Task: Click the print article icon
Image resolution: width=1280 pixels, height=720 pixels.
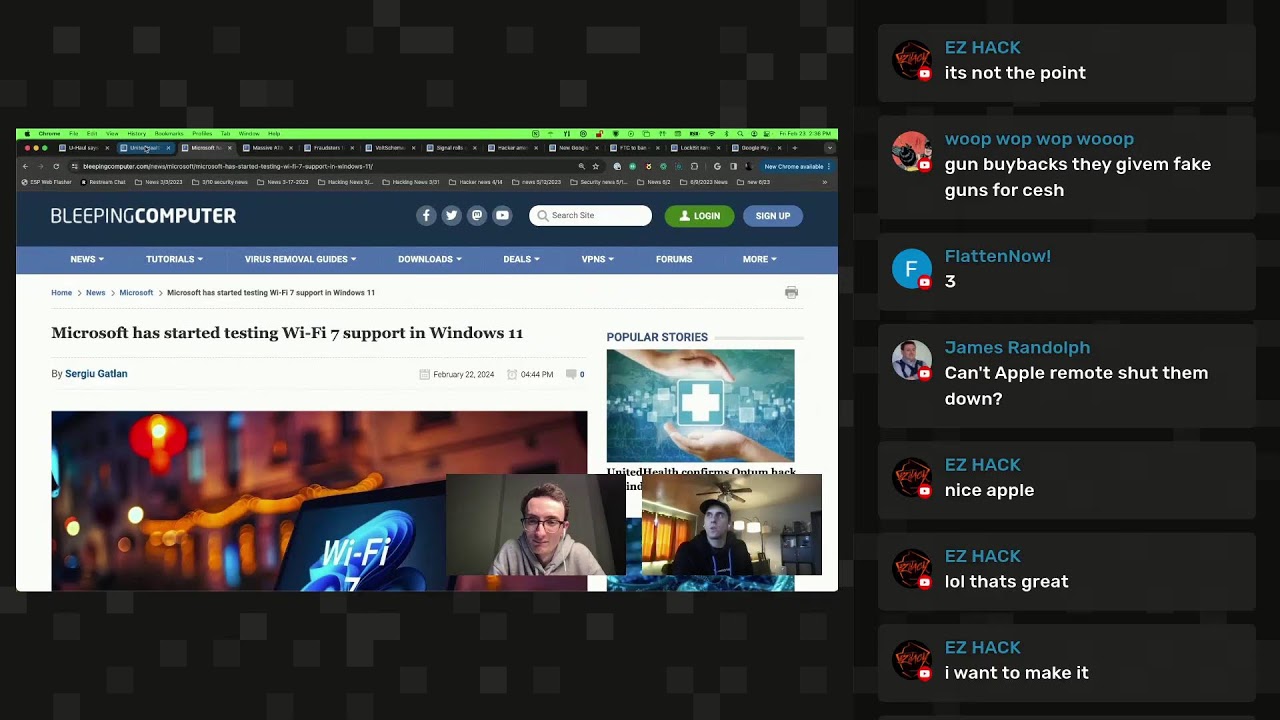Action: 791,292
